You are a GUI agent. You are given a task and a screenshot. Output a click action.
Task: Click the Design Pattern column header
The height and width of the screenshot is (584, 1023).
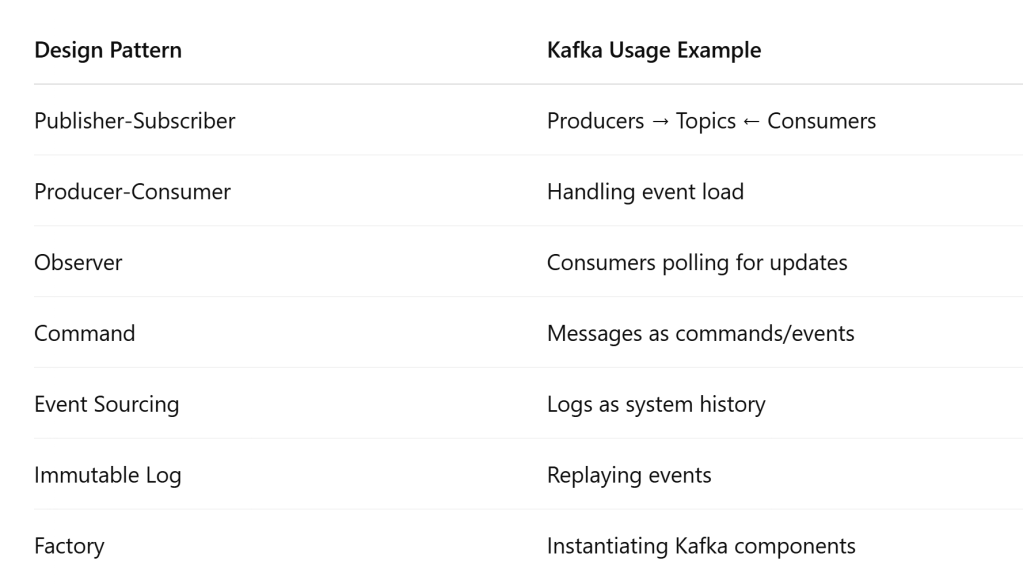[x=108, y=50]
